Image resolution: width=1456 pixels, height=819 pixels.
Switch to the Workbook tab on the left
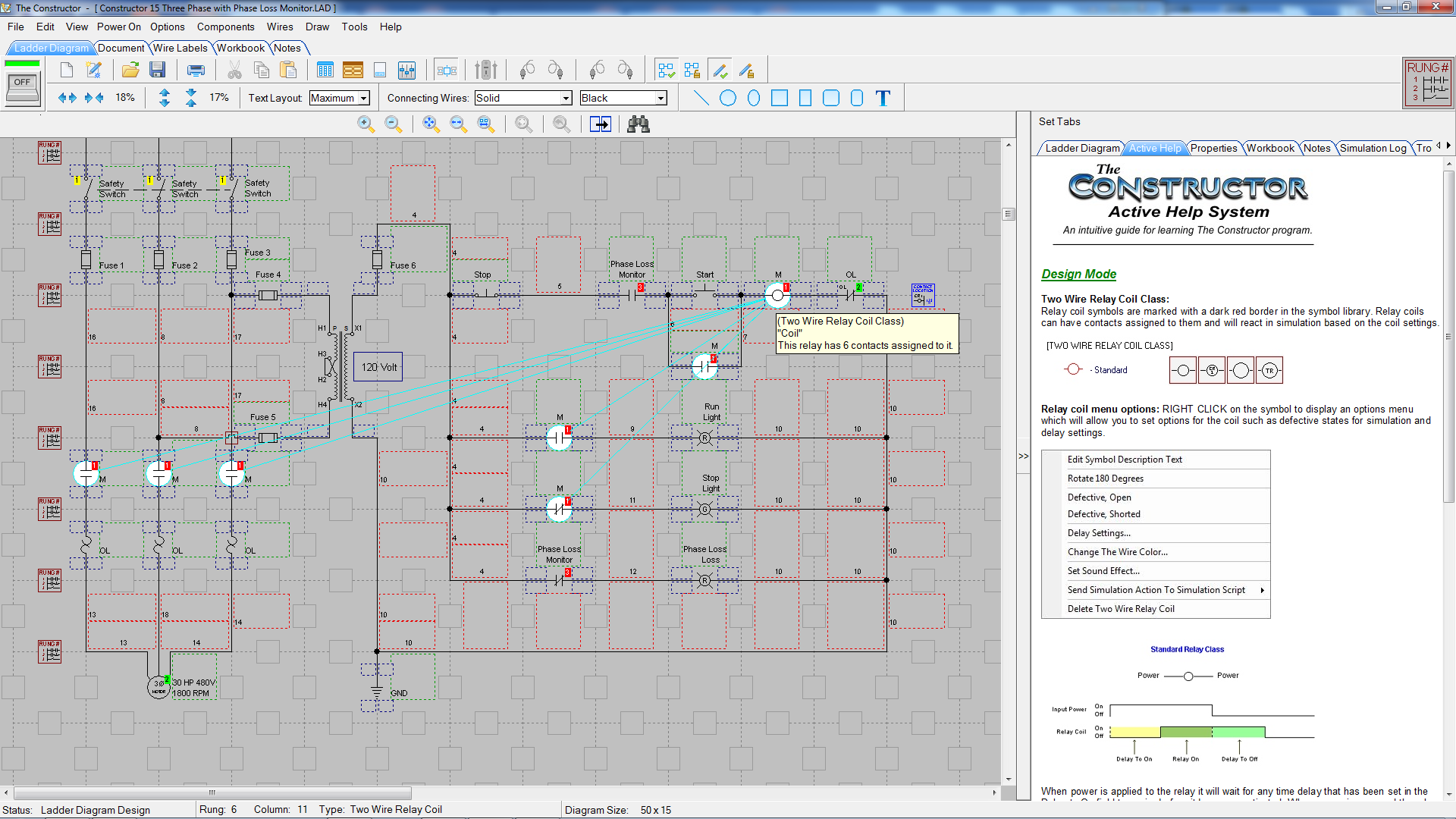pyautogui.click(x=241, y=48)
